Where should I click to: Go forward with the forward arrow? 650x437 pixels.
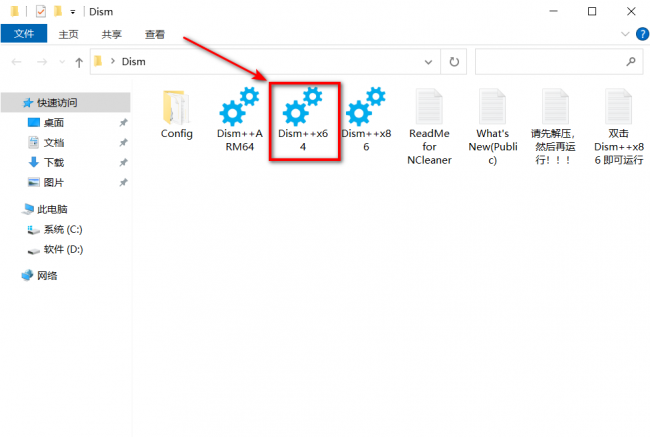click(42, 62)
